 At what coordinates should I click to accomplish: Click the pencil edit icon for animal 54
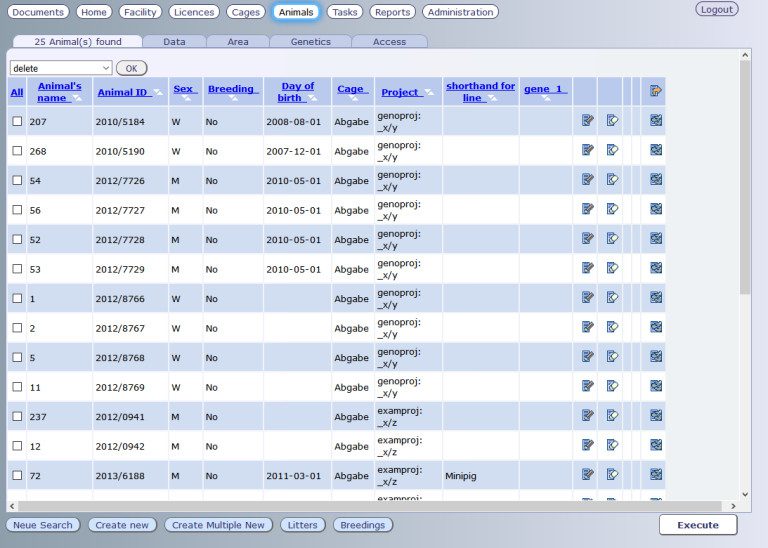587,179
